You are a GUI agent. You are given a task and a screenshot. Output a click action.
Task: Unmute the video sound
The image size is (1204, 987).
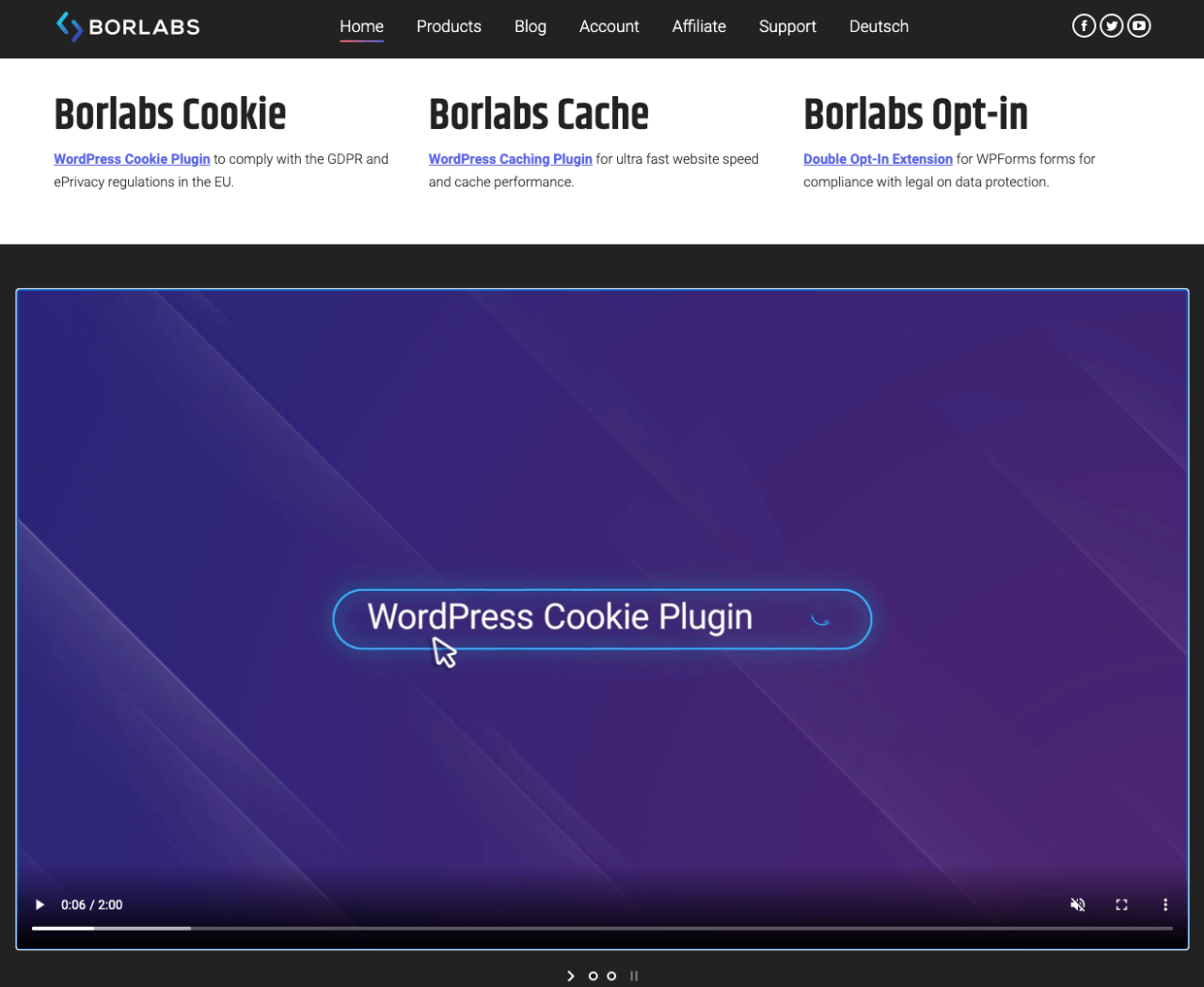(1078, 904)
